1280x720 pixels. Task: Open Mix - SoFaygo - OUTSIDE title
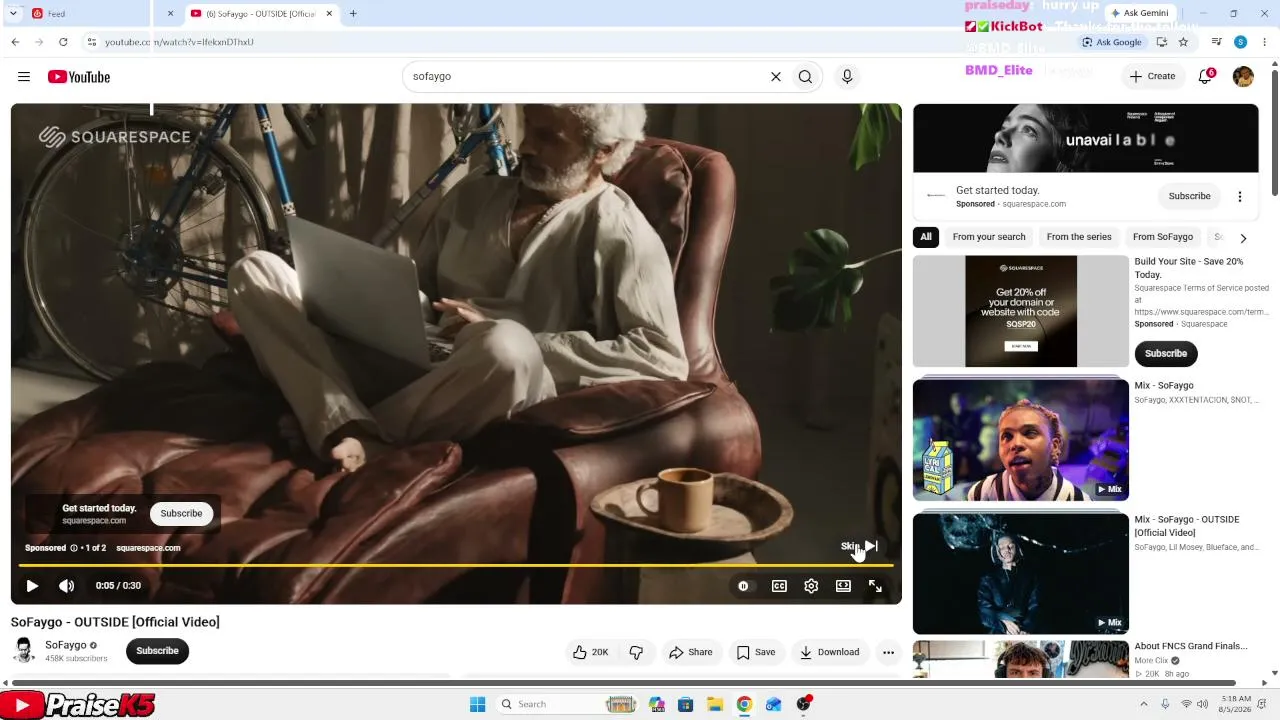[x=1187, y=526]
